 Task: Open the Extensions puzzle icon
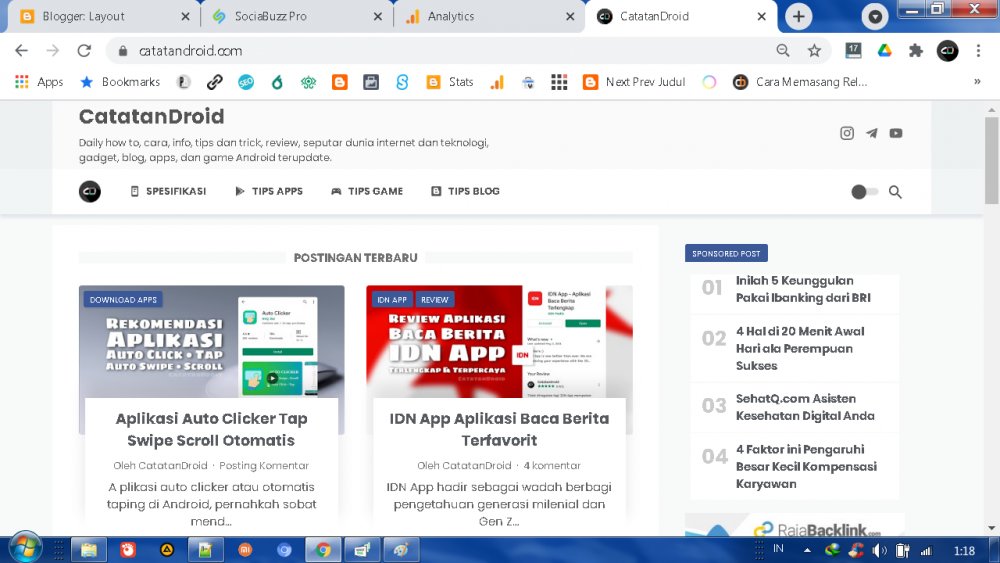916,50
